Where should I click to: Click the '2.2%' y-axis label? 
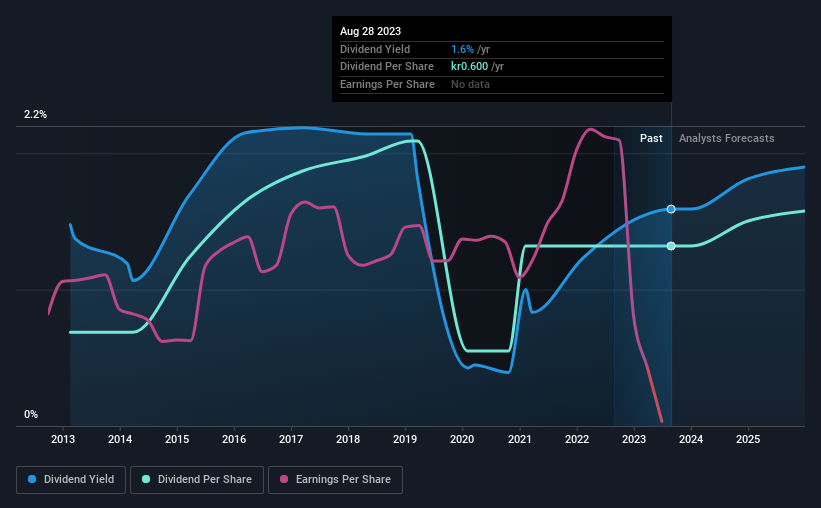tap(35, 115)
